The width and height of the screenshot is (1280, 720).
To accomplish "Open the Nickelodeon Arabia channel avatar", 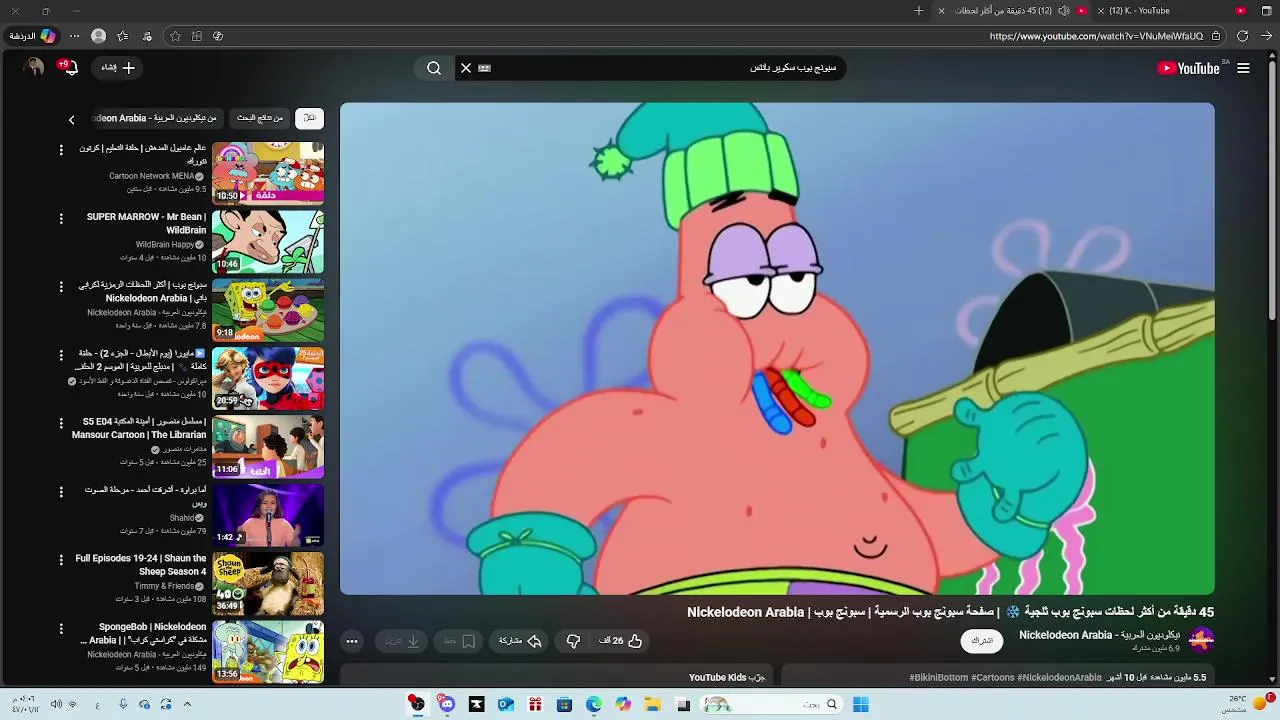I will click(x=1201, y=640).
